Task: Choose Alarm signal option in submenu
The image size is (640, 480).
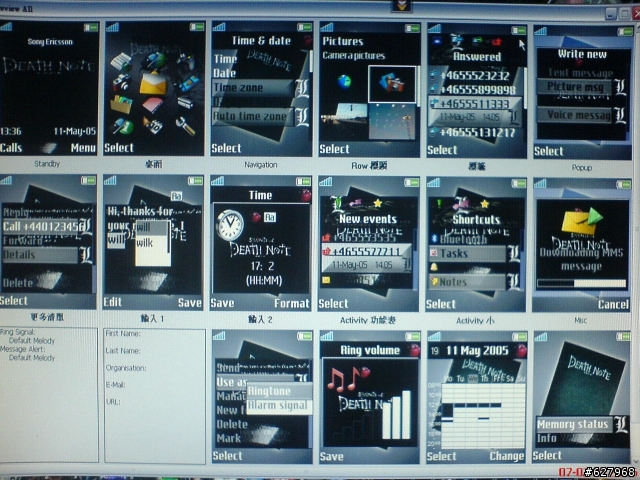Action: (279, 406)
